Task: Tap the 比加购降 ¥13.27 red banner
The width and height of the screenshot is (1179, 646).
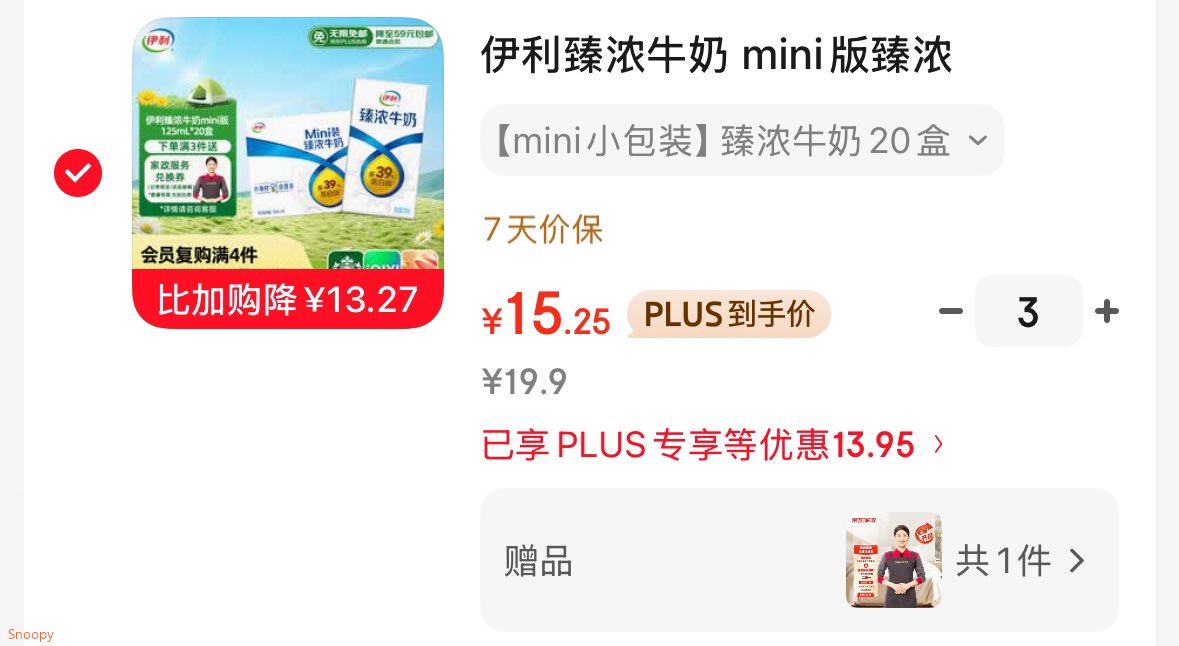Action: (288, 299)
